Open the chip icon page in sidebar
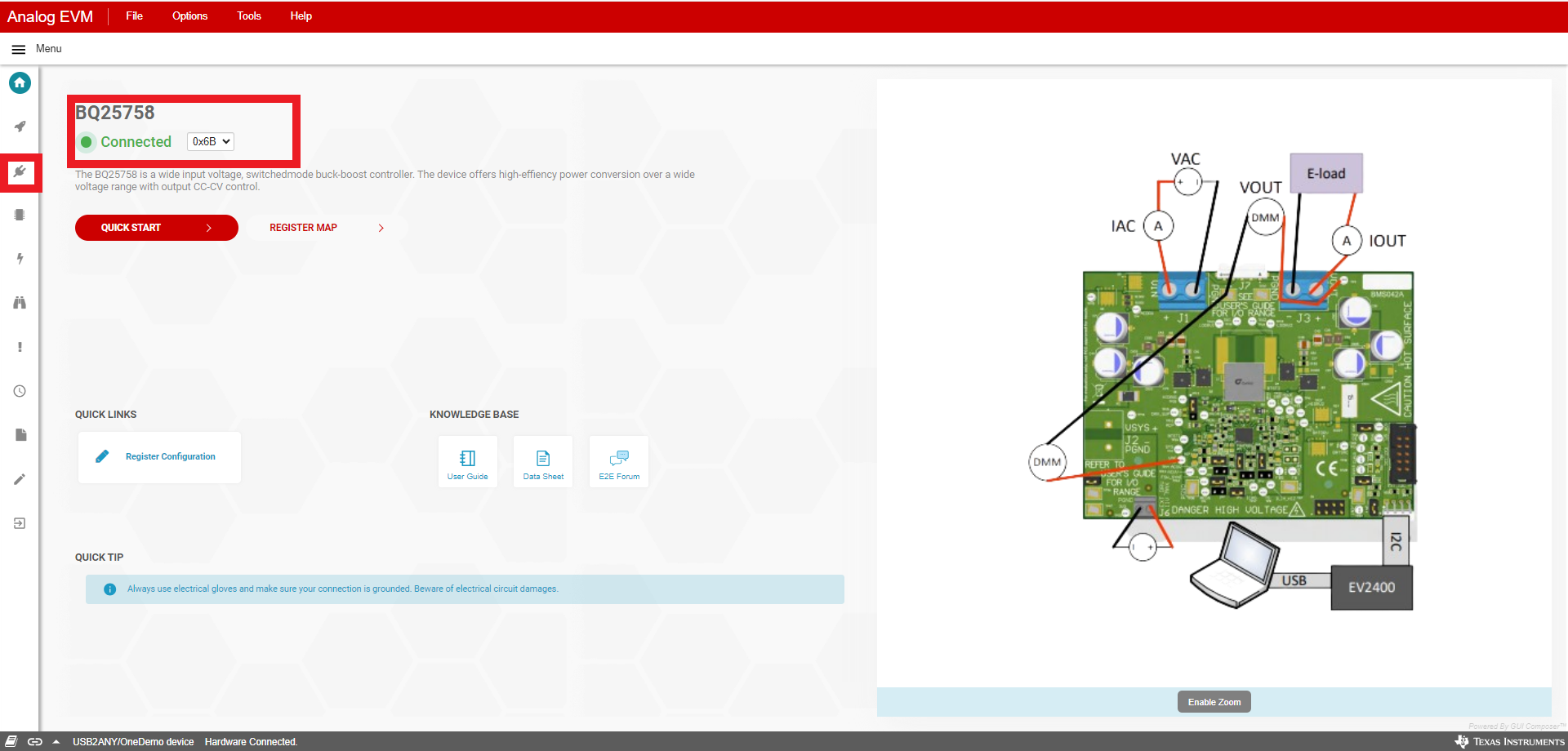 pos(20,215)
